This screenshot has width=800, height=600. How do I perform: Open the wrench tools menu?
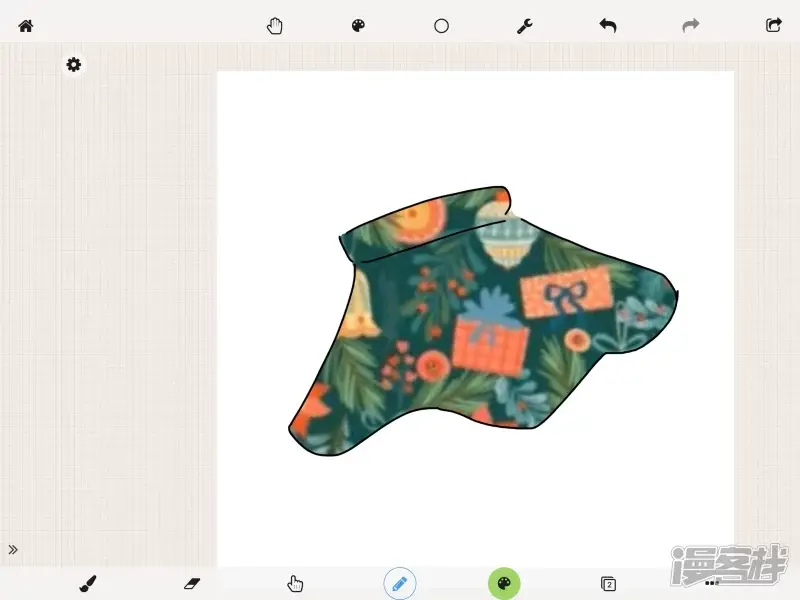[x=524, y=26]
